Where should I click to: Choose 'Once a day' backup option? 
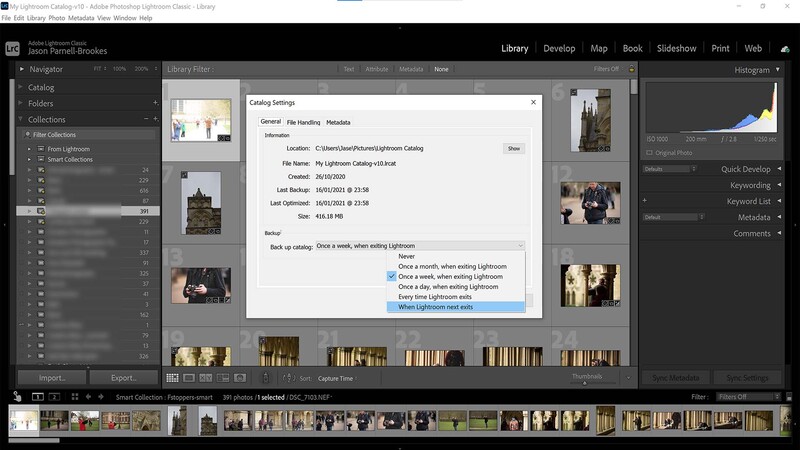click(x=456, y=286)
